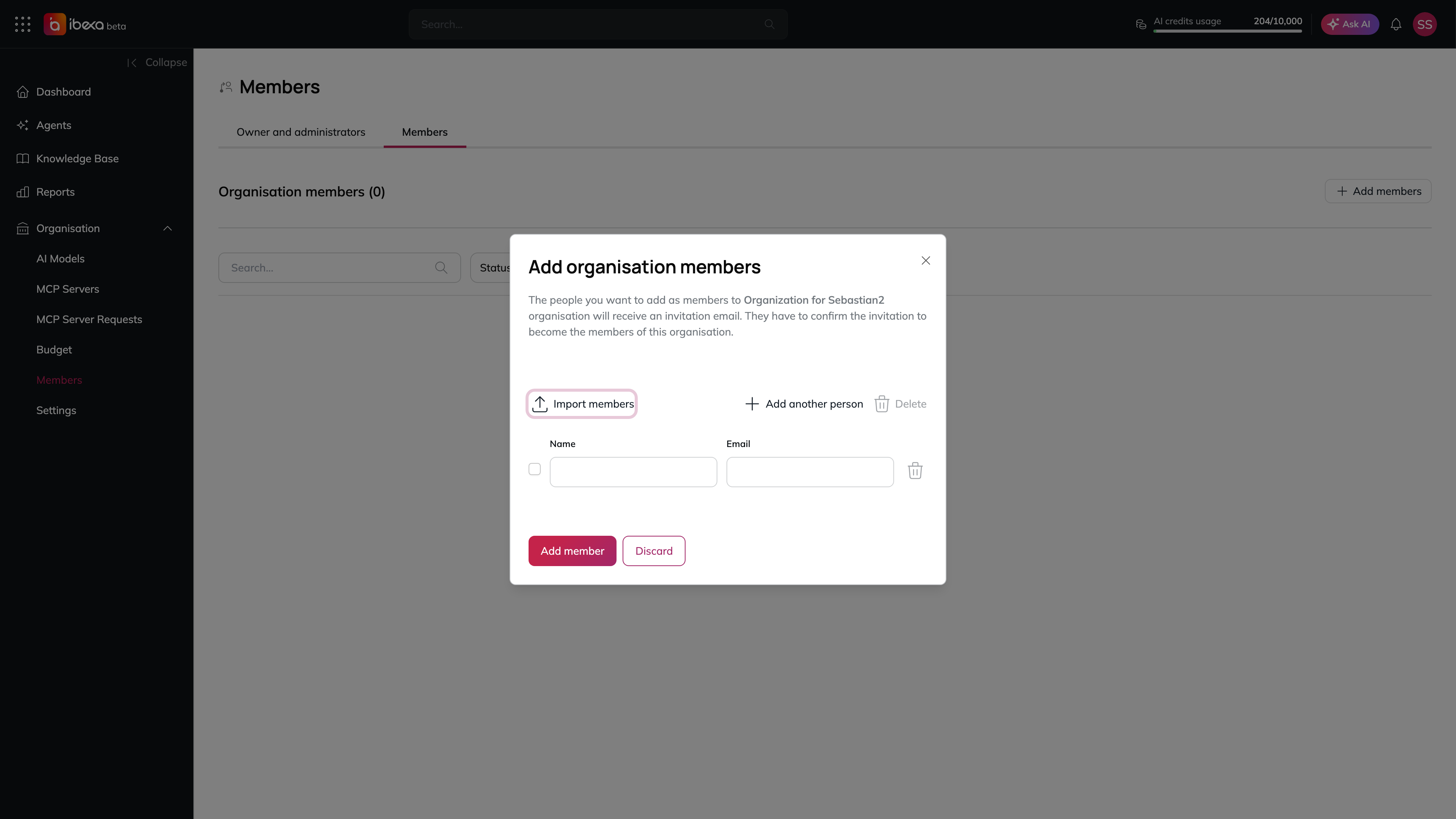This screenshot has height=819, width=1456.
Task: Click the "204/10,000" credits value
Action: (x=1277, y=21)
